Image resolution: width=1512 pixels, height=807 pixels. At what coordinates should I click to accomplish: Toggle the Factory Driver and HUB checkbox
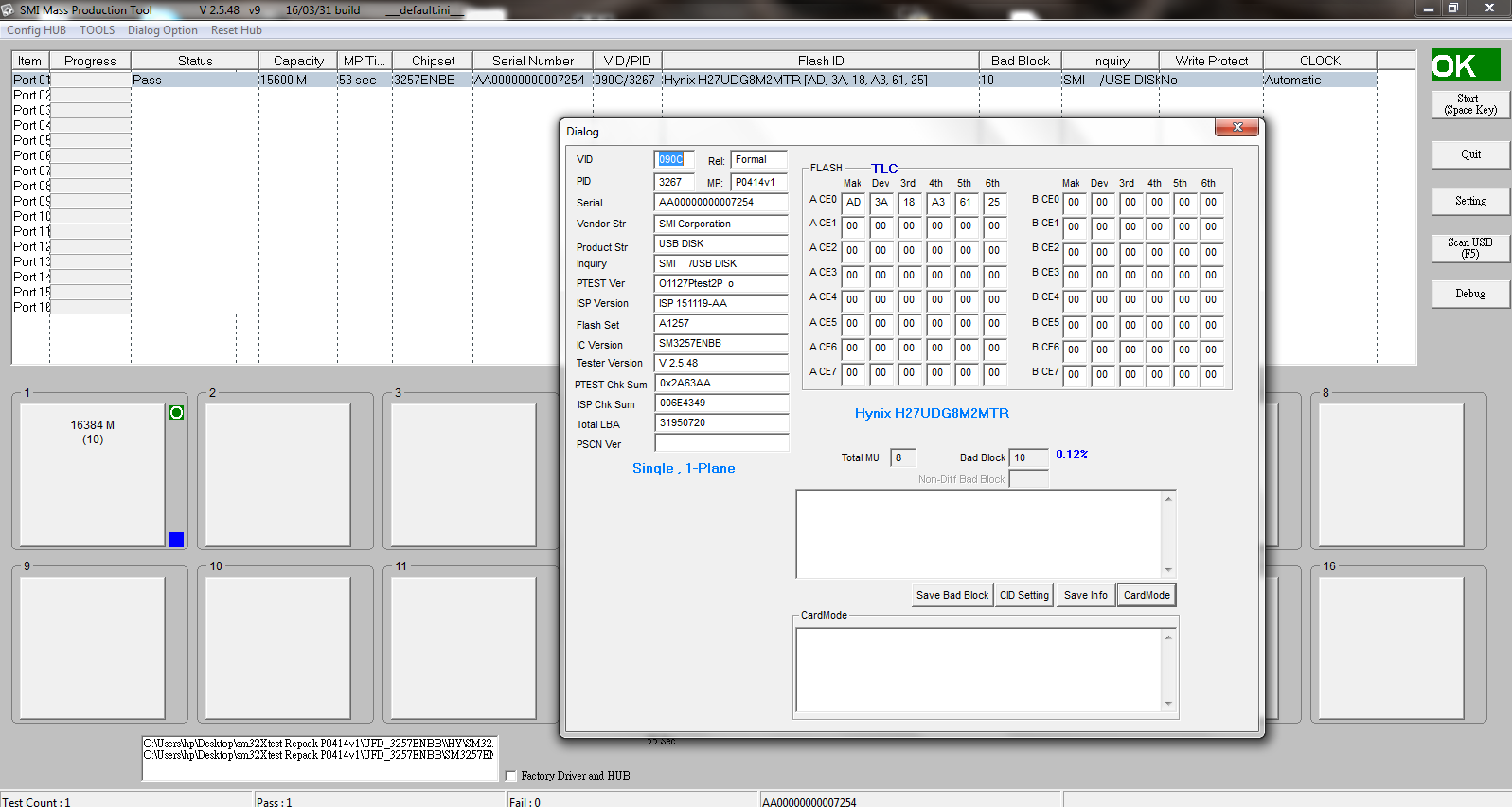coord(511,776)
